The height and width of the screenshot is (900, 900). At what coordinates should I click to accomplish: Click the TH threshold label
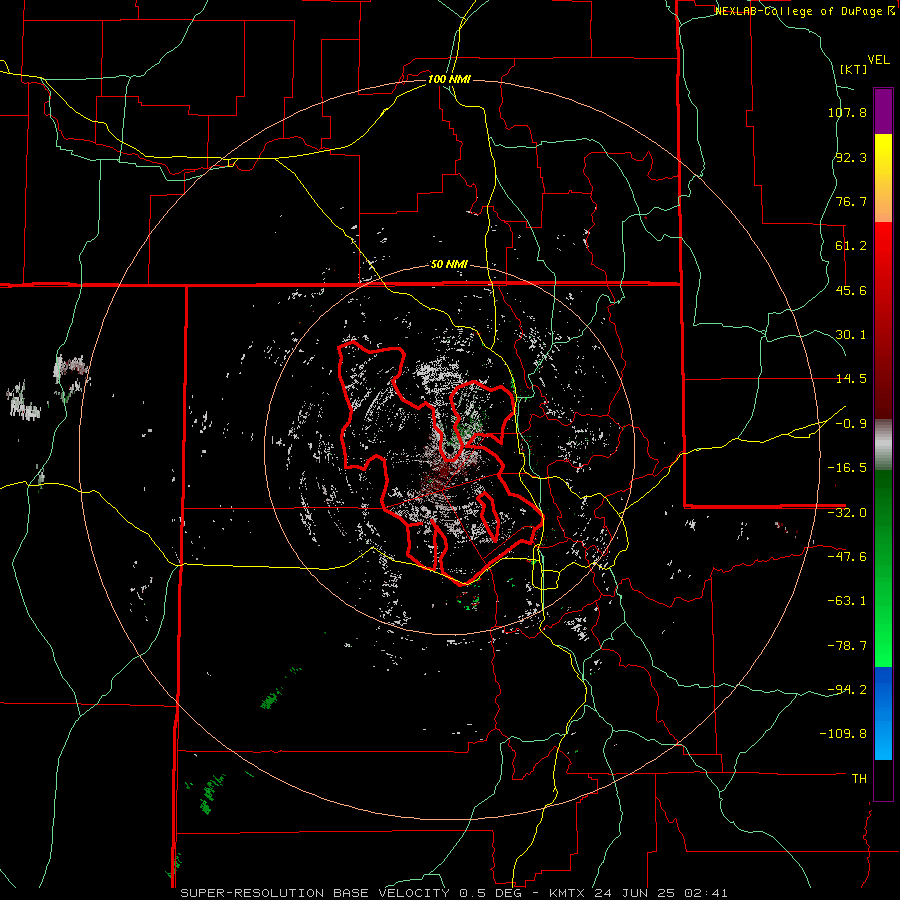click(x=859, y=778)
